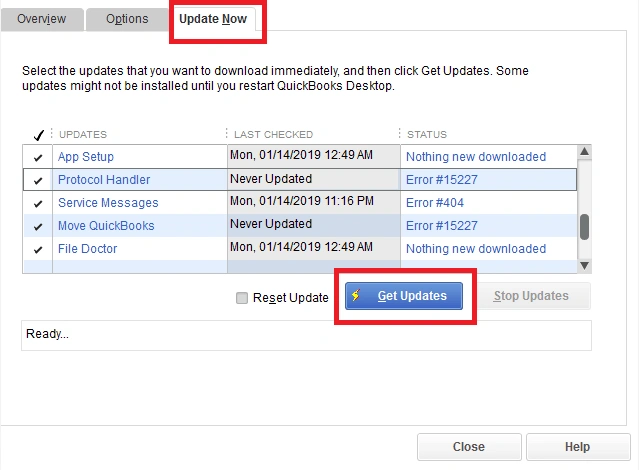Click Error #15227 status for Move QuickBooks
The image size is (639, 470).
pos(441,226)
